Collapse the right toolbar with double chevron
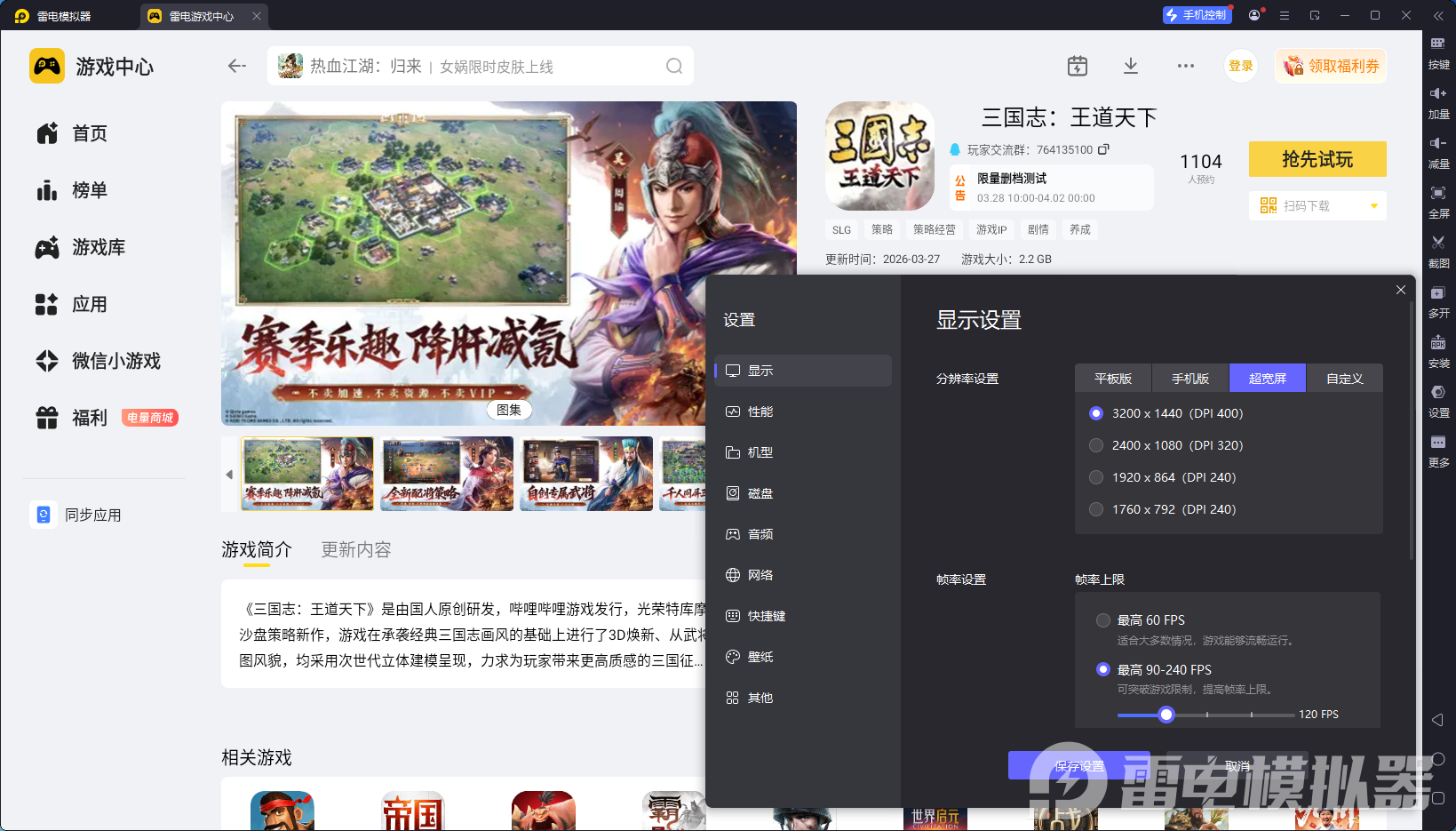The width and height of the screenshot is (1456, 831). click(1438, 15)
